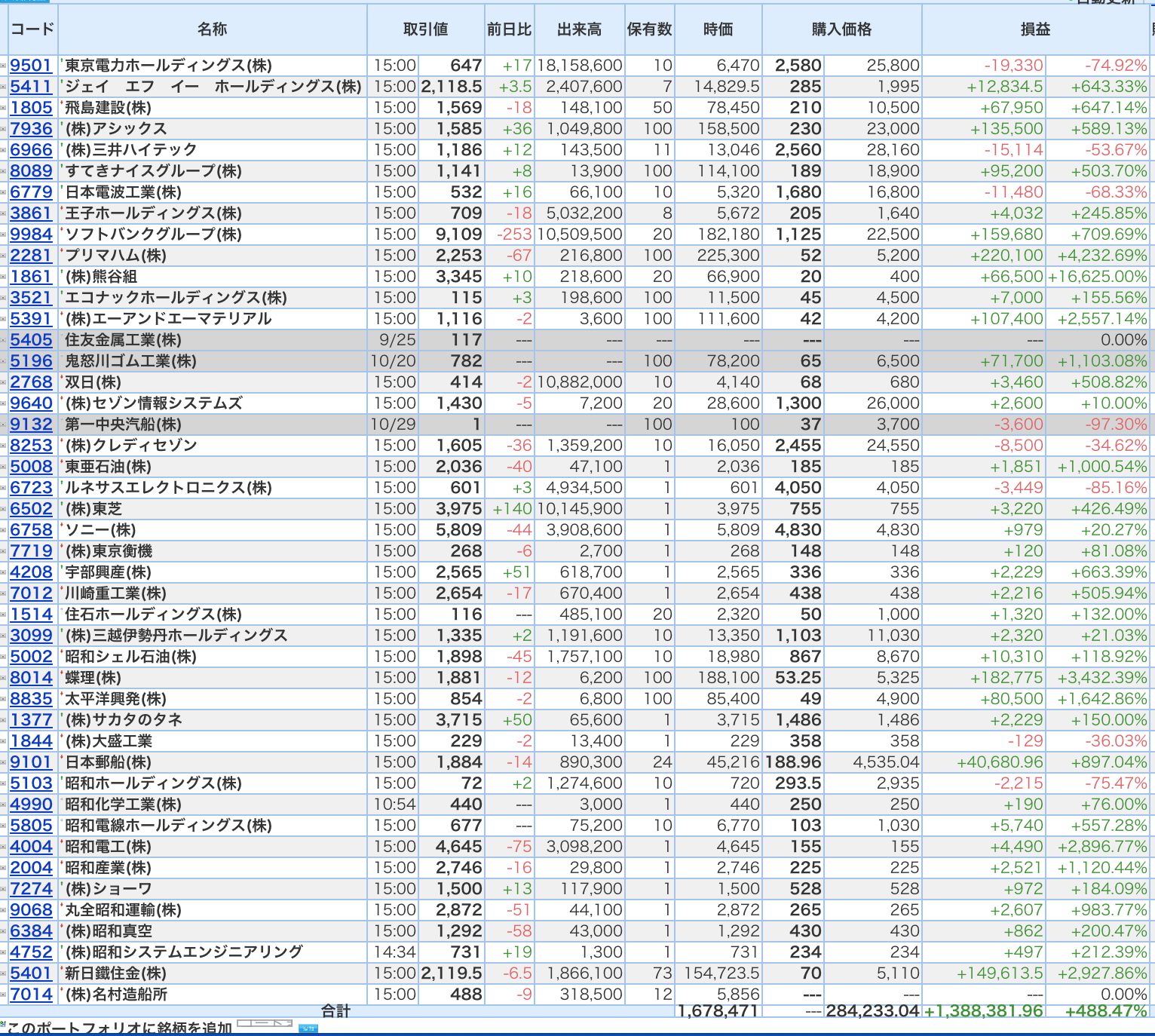Select ルネサスエレクトロニクス(株) name cell
The image size is (1155, 1036).
(x=213, y=488)
